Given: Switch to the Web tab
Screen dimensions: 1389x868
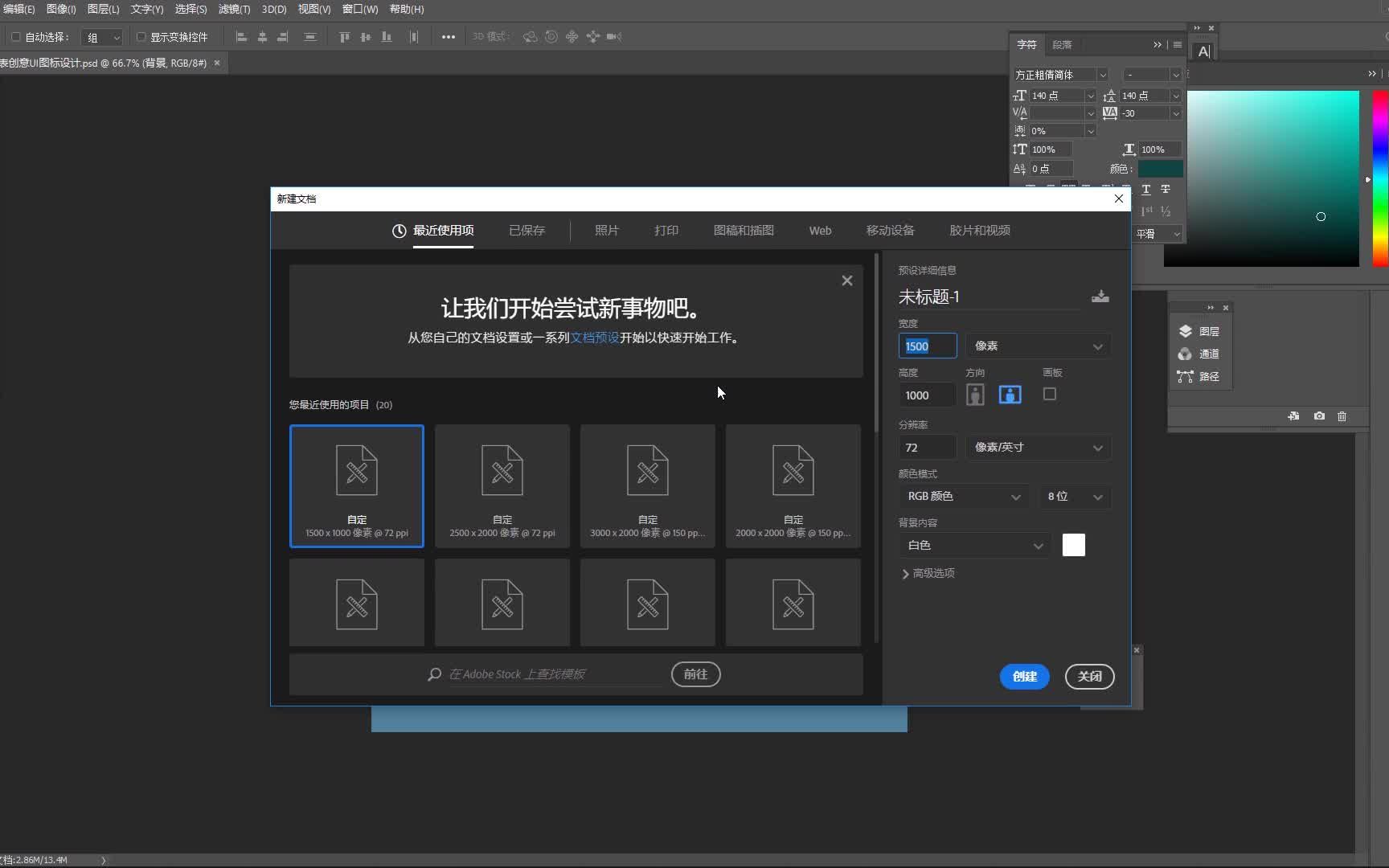Looking at the screenshot, I should 820,231.
